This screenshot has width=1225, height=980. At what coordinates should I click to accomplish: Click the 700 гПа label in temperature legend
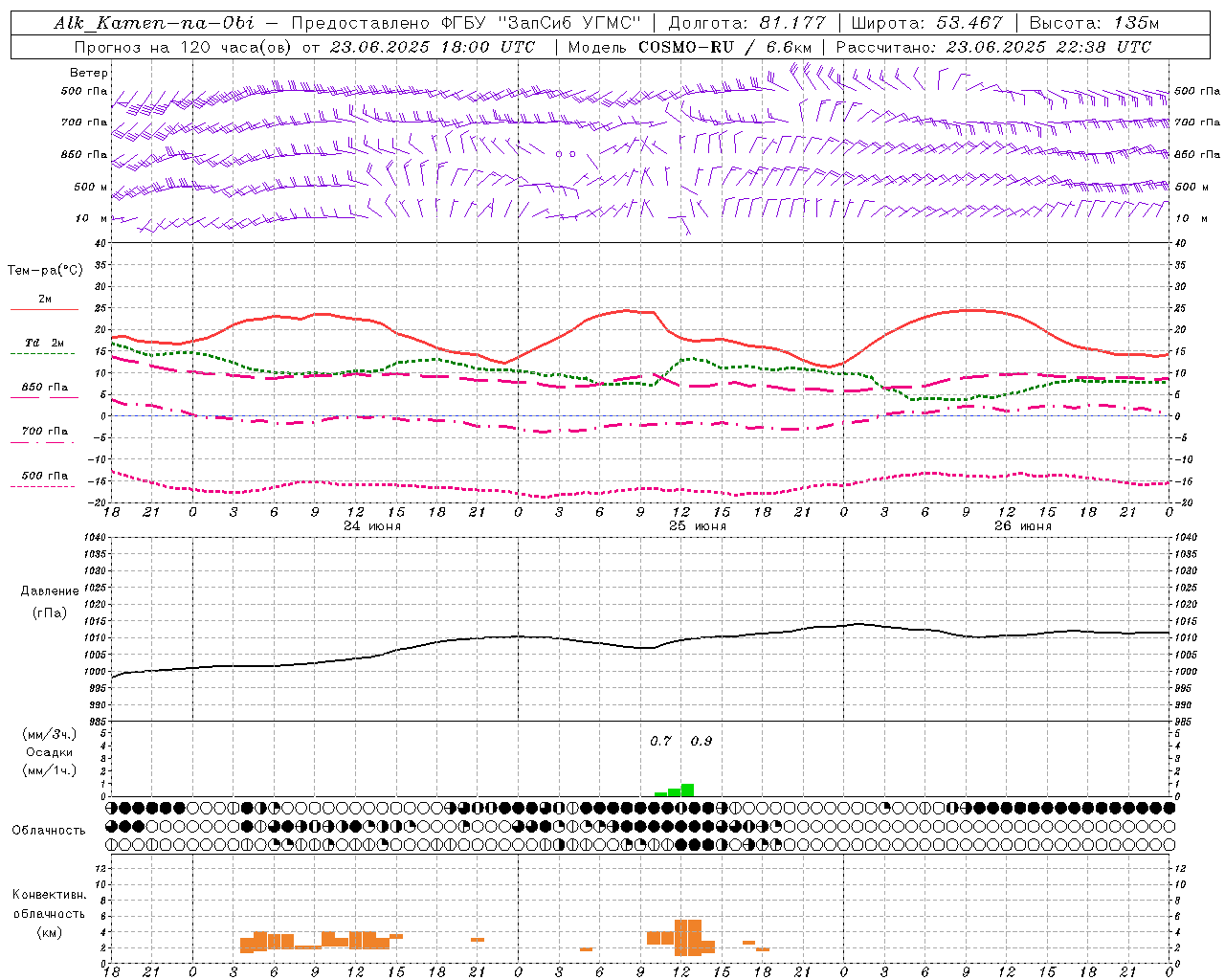pos(45,431)
